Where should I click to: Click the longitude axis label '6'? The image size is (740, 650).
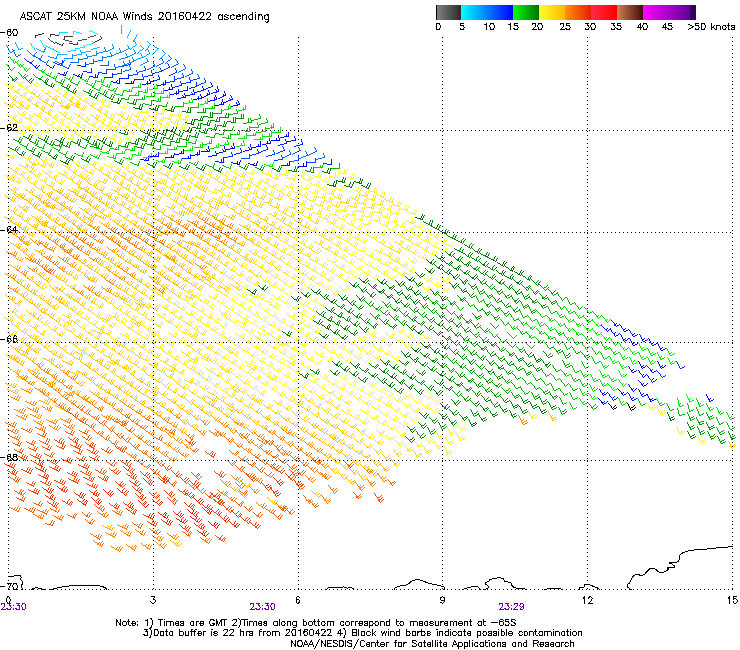click(x=298, y=600)
